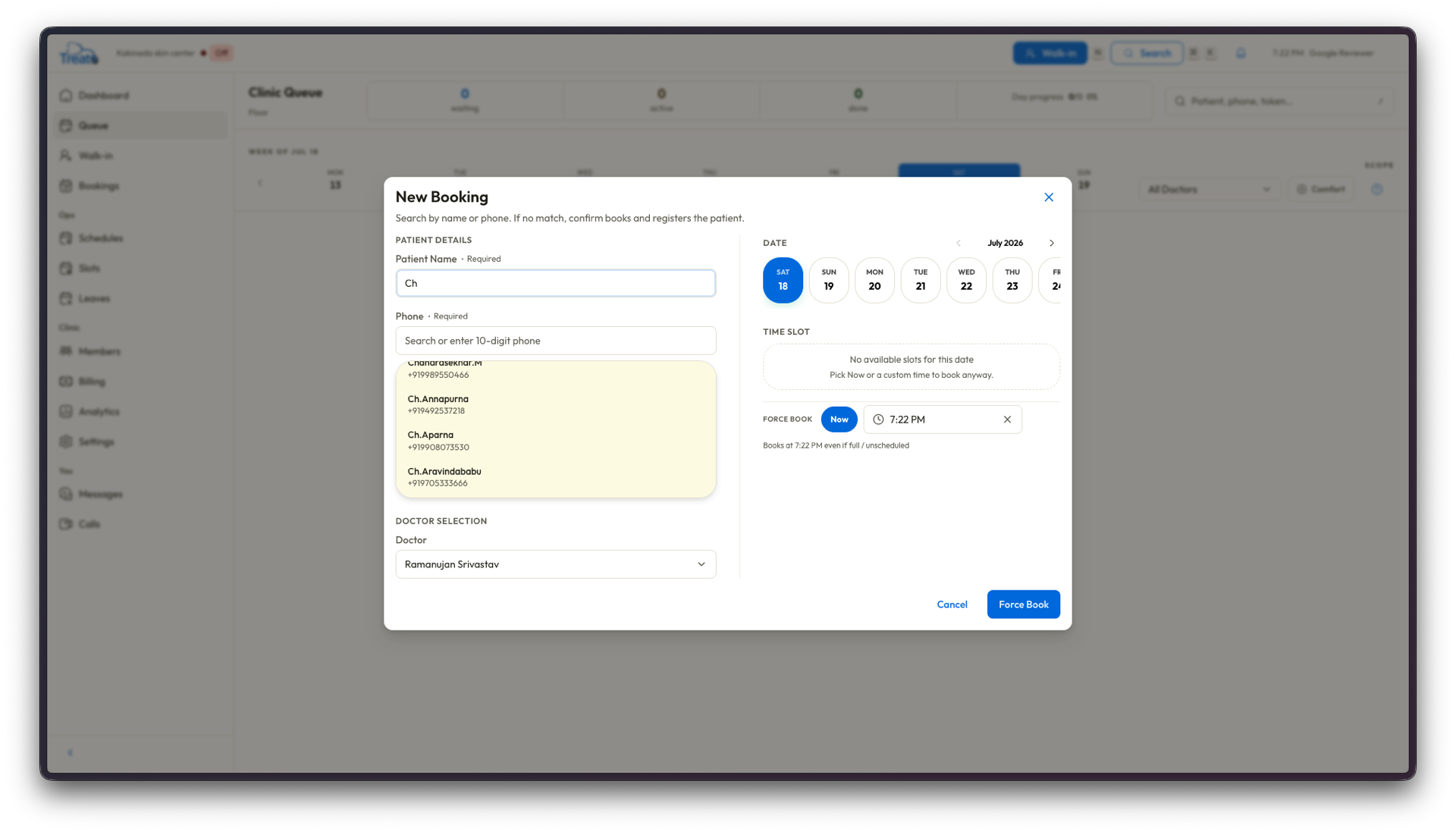
Task: Open the 7:22 PM time field
Action: (x=943, y=420)
